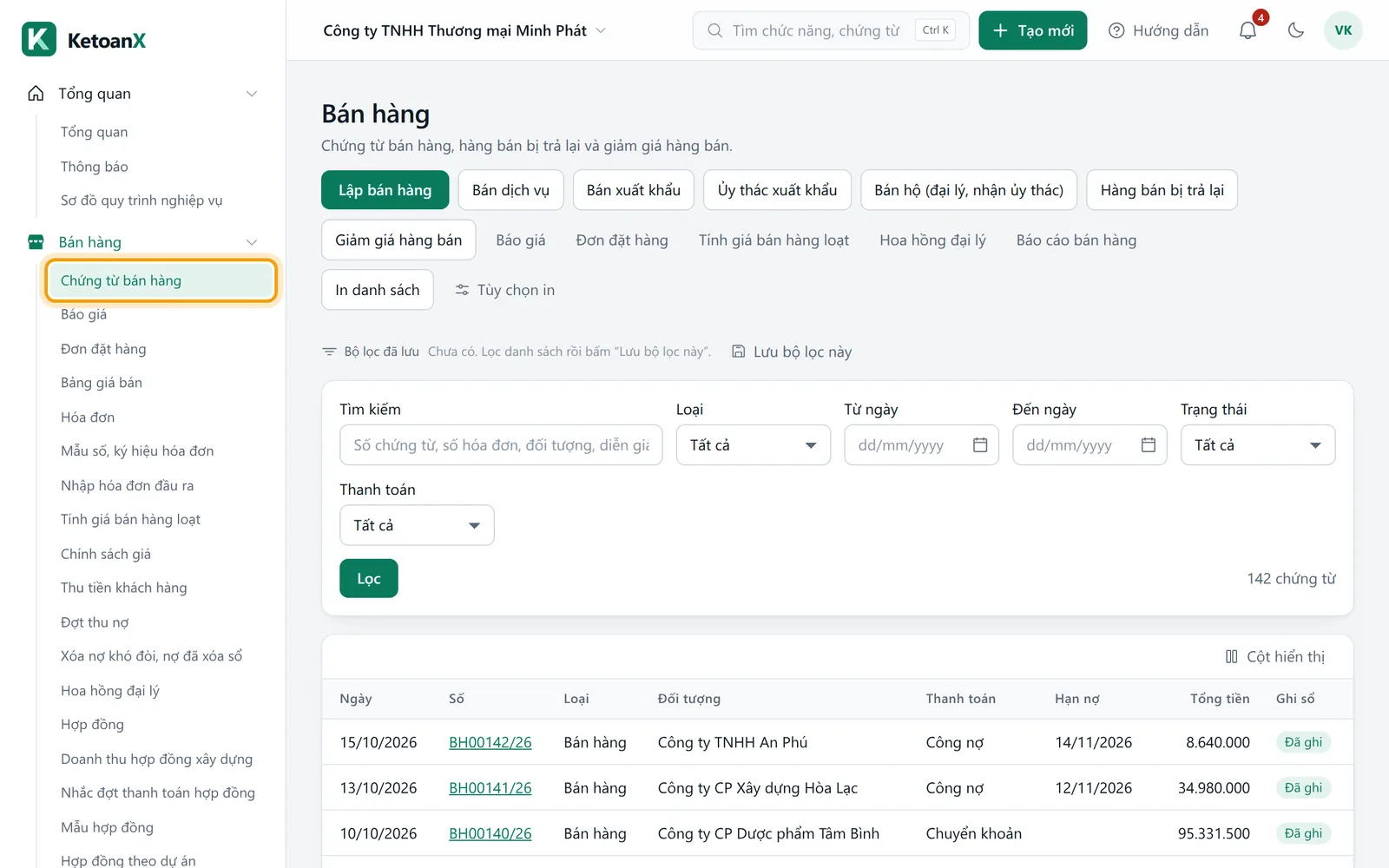The height and width of the screenshot is (868, 1389).
Task: Click the Tìm kiếm voucher search field
Action: coord(501,445)
